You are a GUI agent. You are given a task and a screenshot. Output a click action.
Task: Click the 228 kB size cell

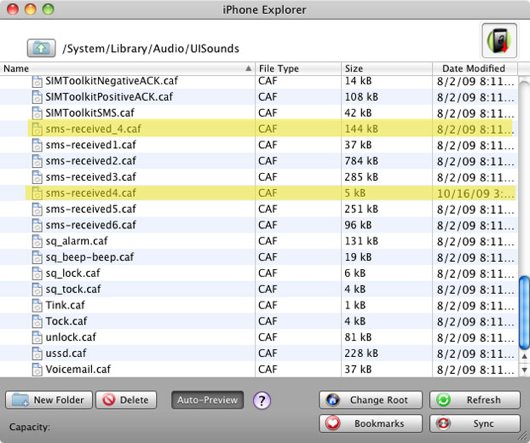[361, 353]
